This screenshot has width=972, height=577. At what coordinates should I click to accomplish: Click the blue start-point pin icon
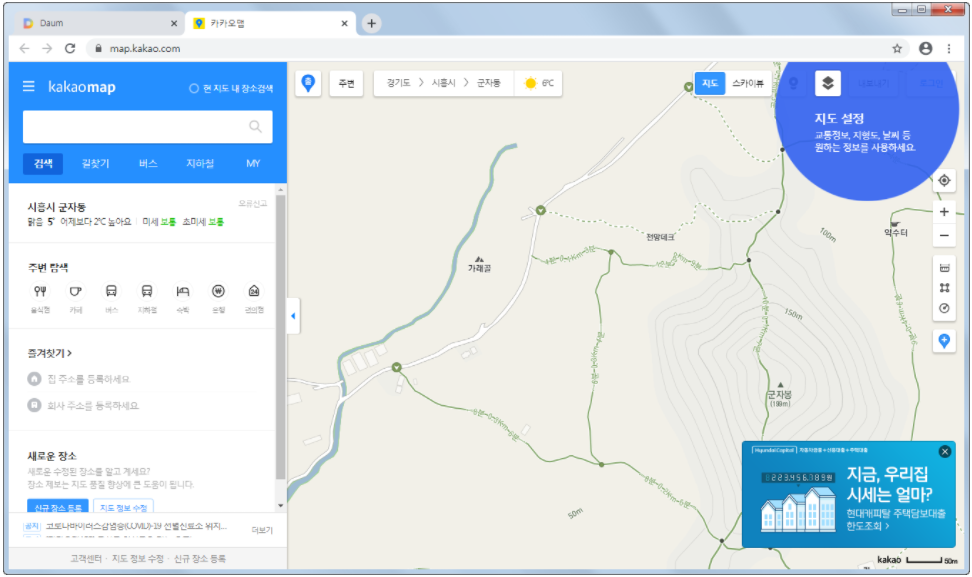click(x=308, y=83)
